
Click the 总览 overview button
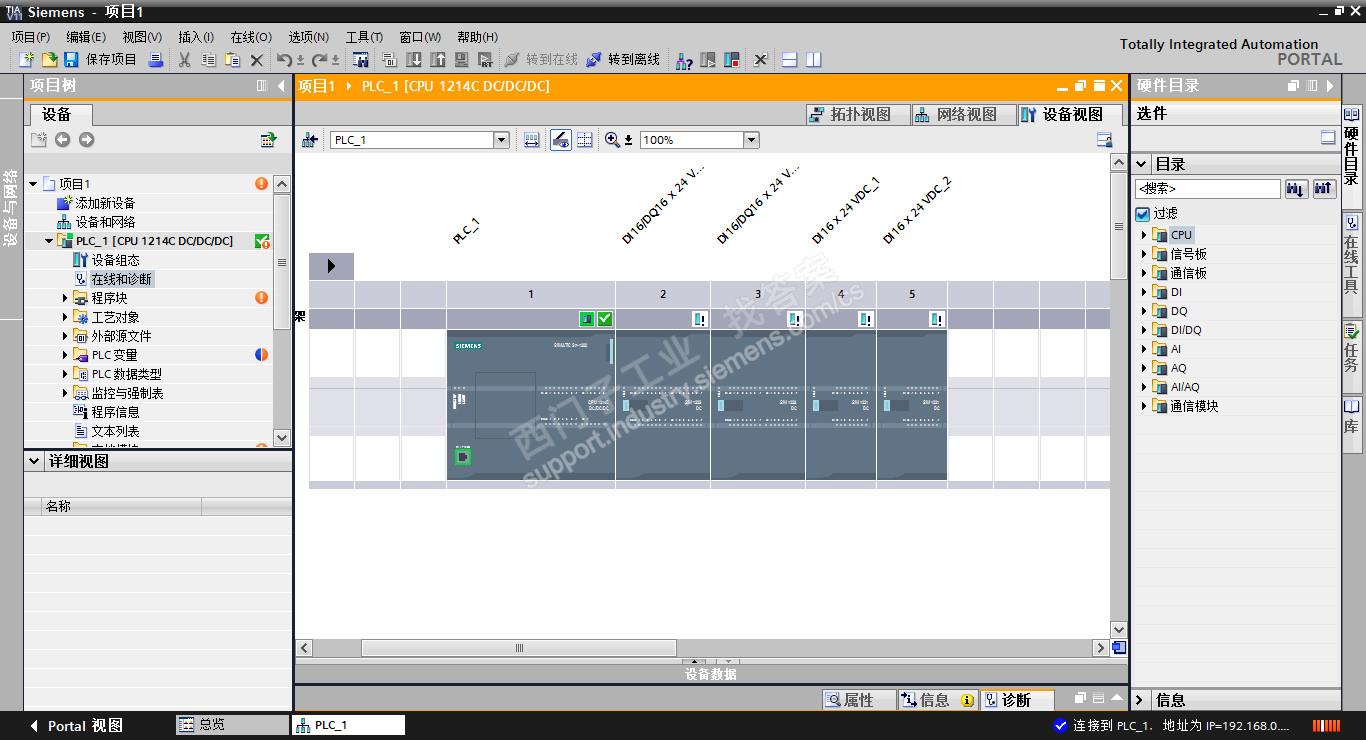coord(232,725)
